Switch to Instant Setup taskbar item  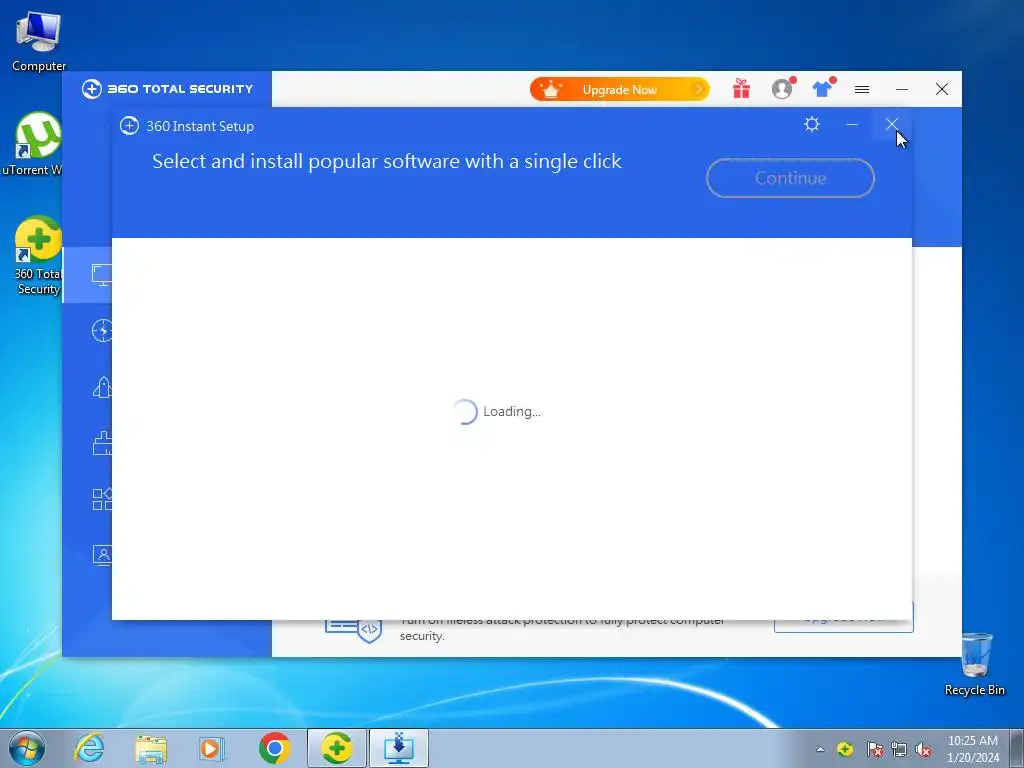coord(398,748)
